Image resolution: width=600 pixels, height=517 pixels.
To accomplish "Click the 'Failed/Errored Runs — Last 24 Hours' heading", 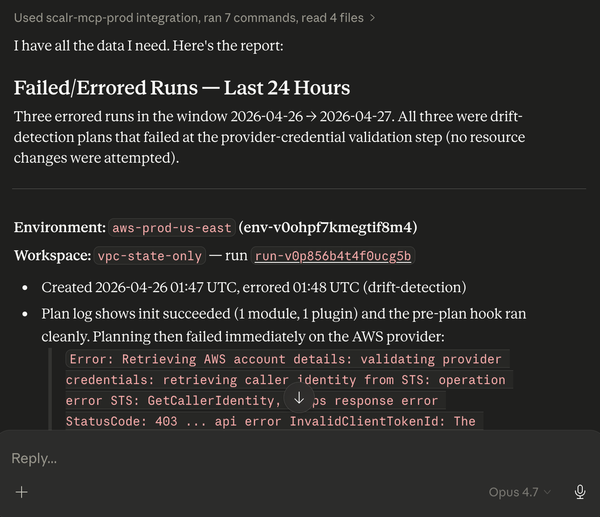I will pos(182,88).
